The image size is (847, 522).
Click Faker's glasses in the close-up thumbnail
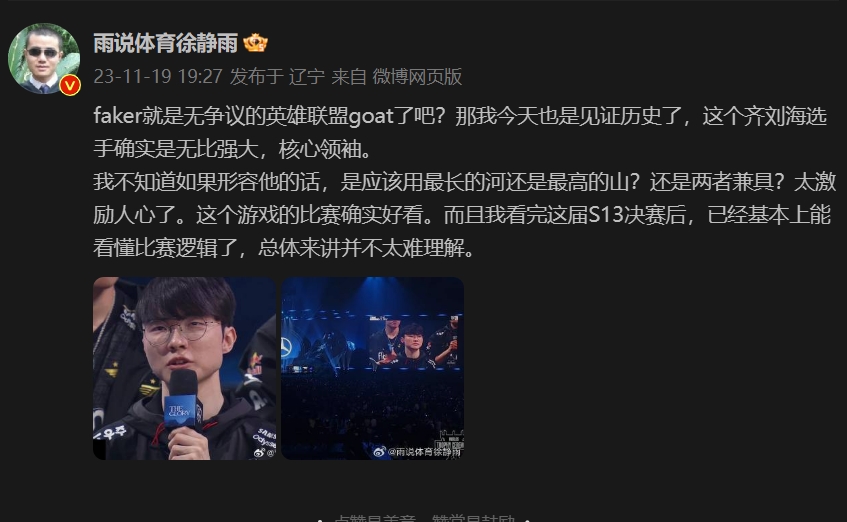[181, 330]
